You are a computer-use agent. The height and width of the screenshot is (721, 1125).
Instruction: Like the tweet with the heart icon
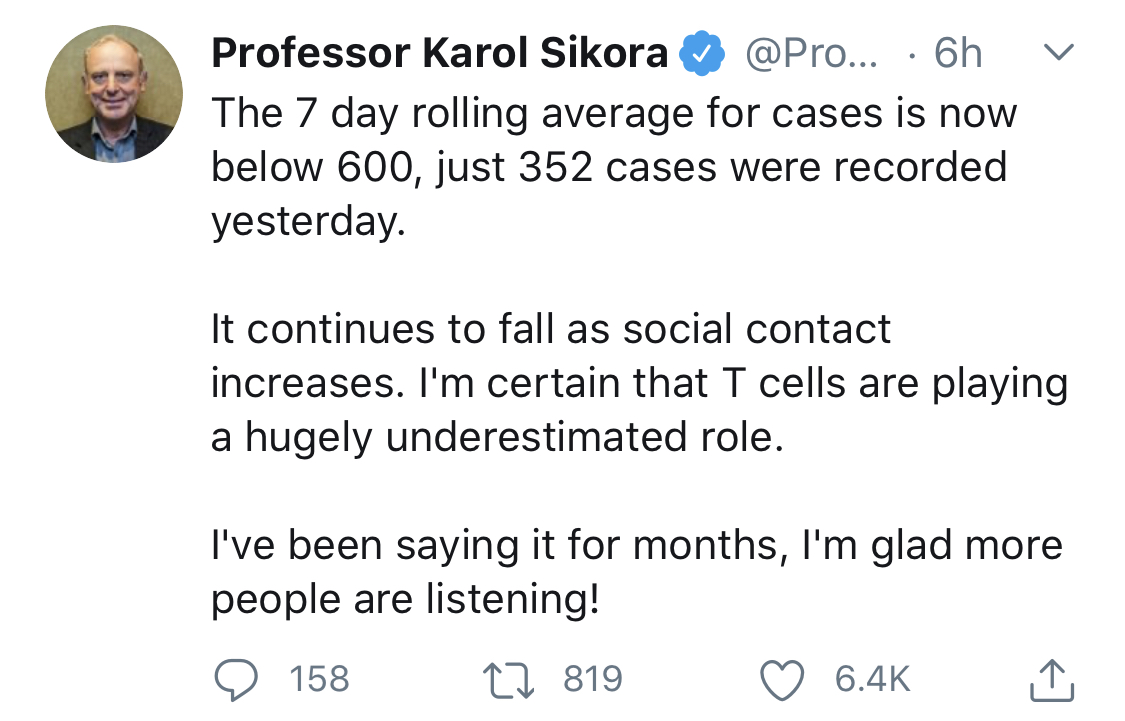pyautogui.click(x=785, y=680)
